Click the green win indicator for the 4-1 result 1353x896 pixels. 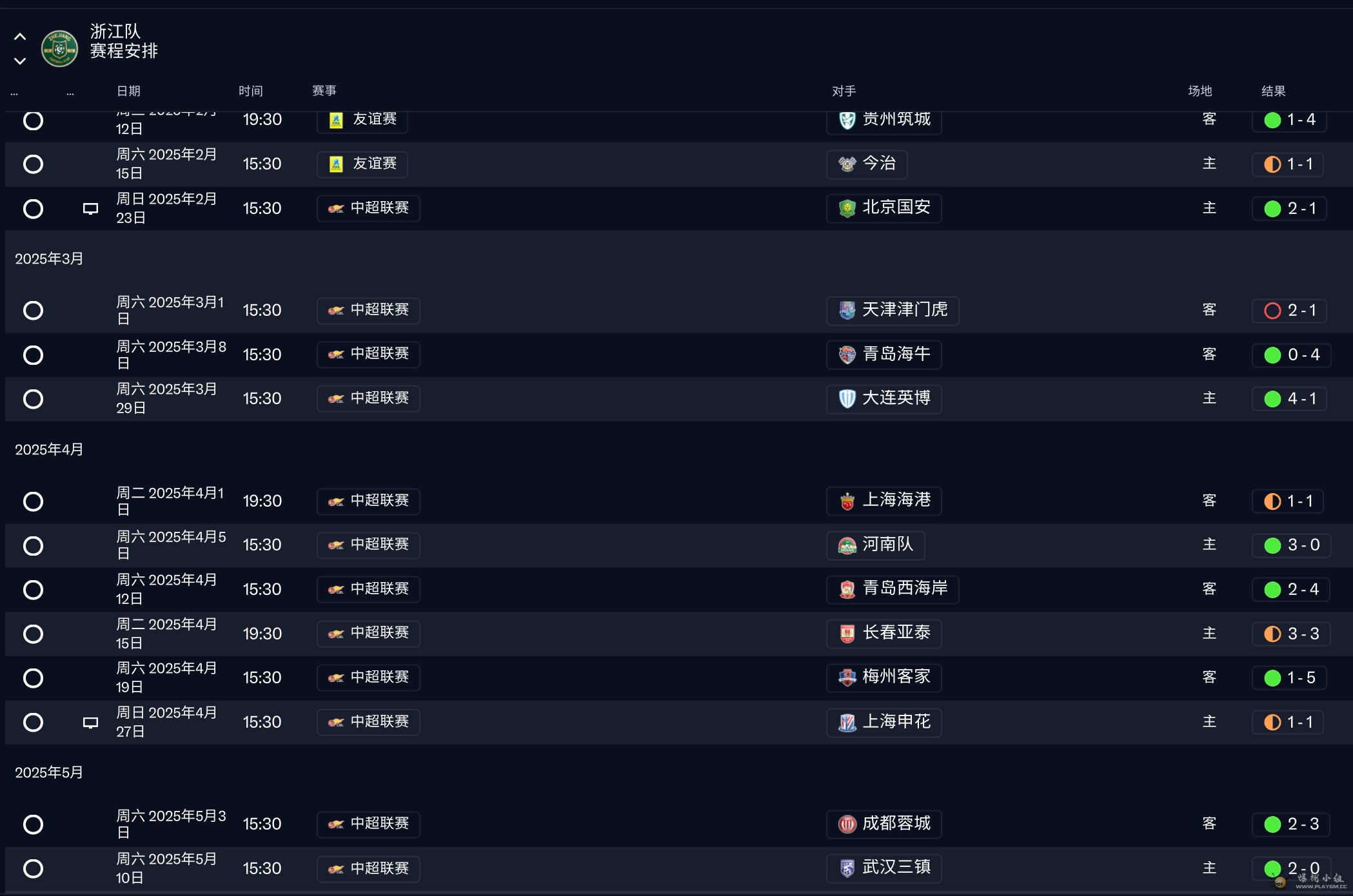1272,399
